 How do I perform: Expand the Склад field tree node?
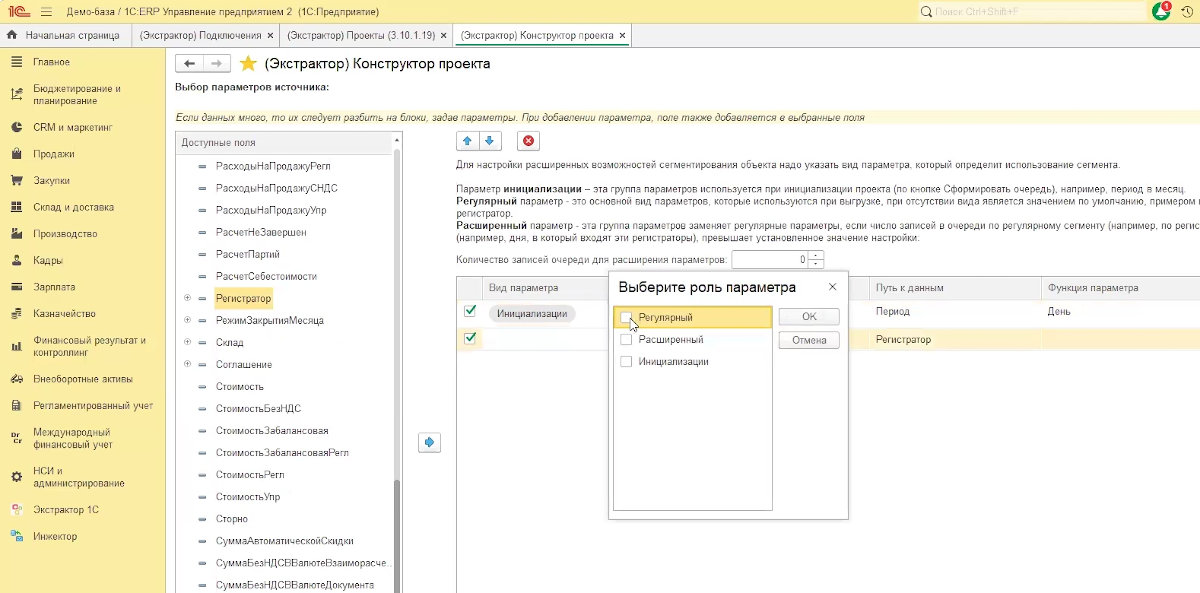point(187,342)
